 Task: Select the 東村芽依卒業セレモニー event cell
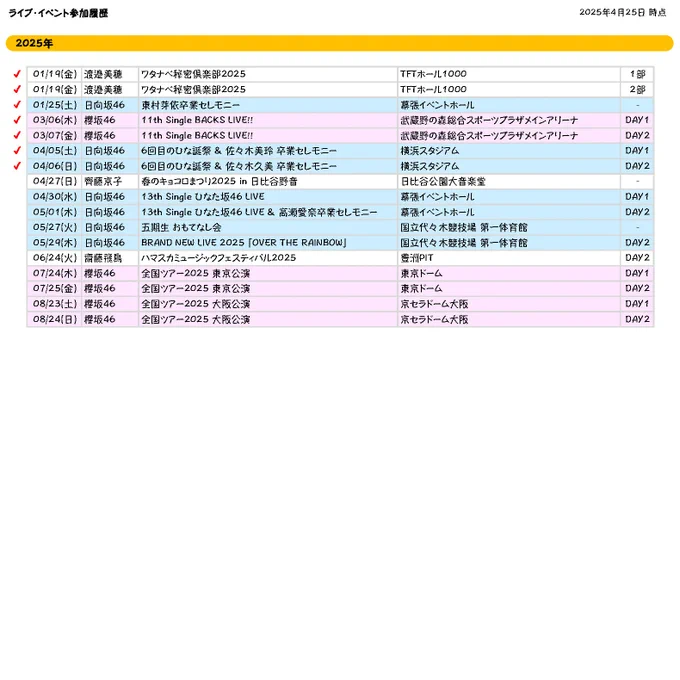[268, 105]
